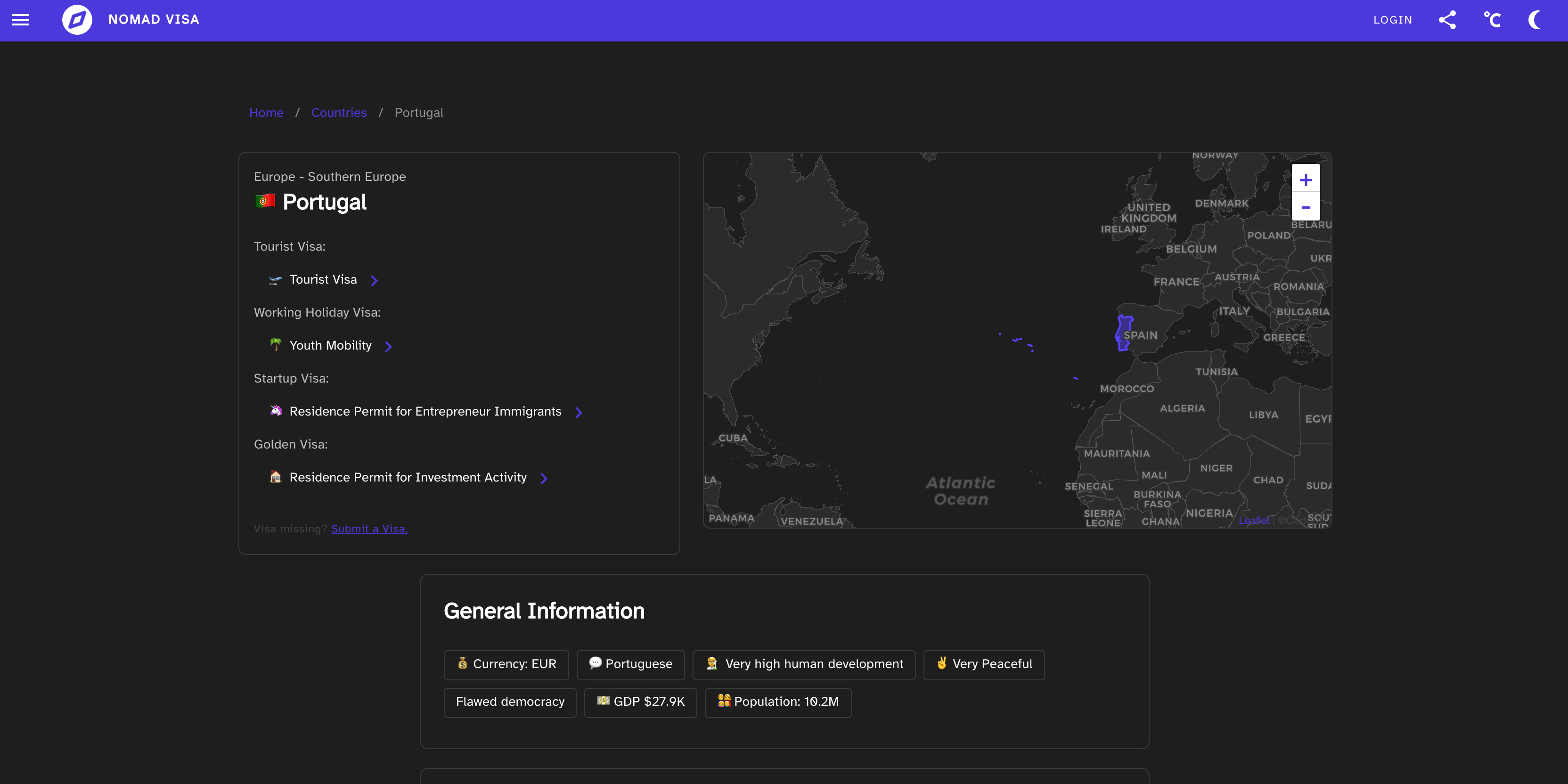Expand Youth Mobility chevron arrow

[x=388, y=346]
